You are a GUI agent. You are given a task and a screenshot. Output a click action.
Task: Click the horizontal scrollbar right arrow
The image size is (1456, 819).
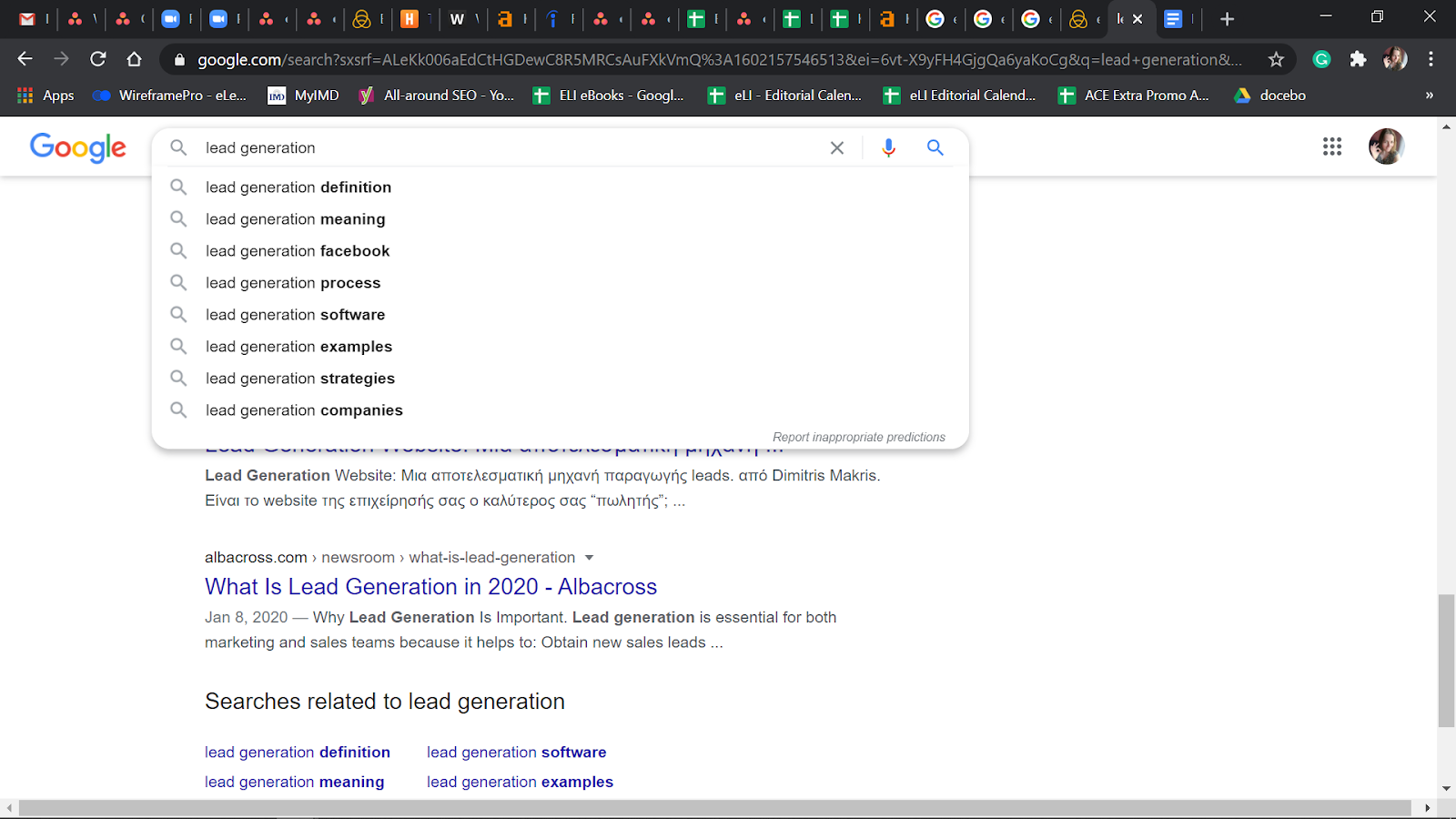1427,808
